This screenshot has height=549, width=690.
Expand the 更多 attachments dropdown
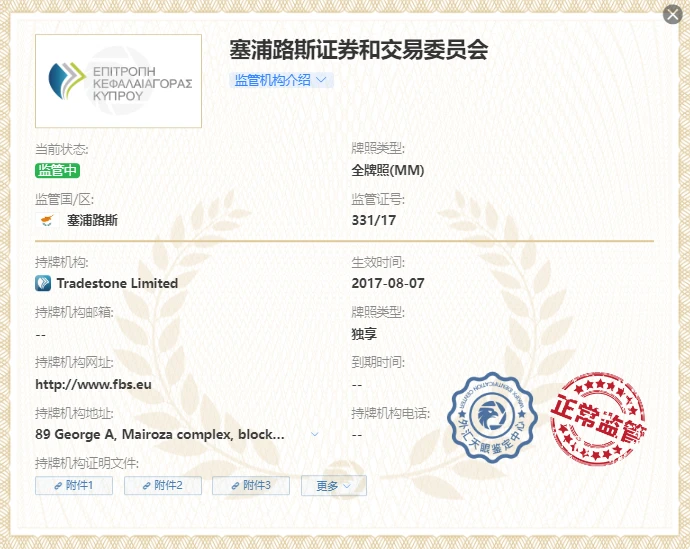tap(334, 486)
